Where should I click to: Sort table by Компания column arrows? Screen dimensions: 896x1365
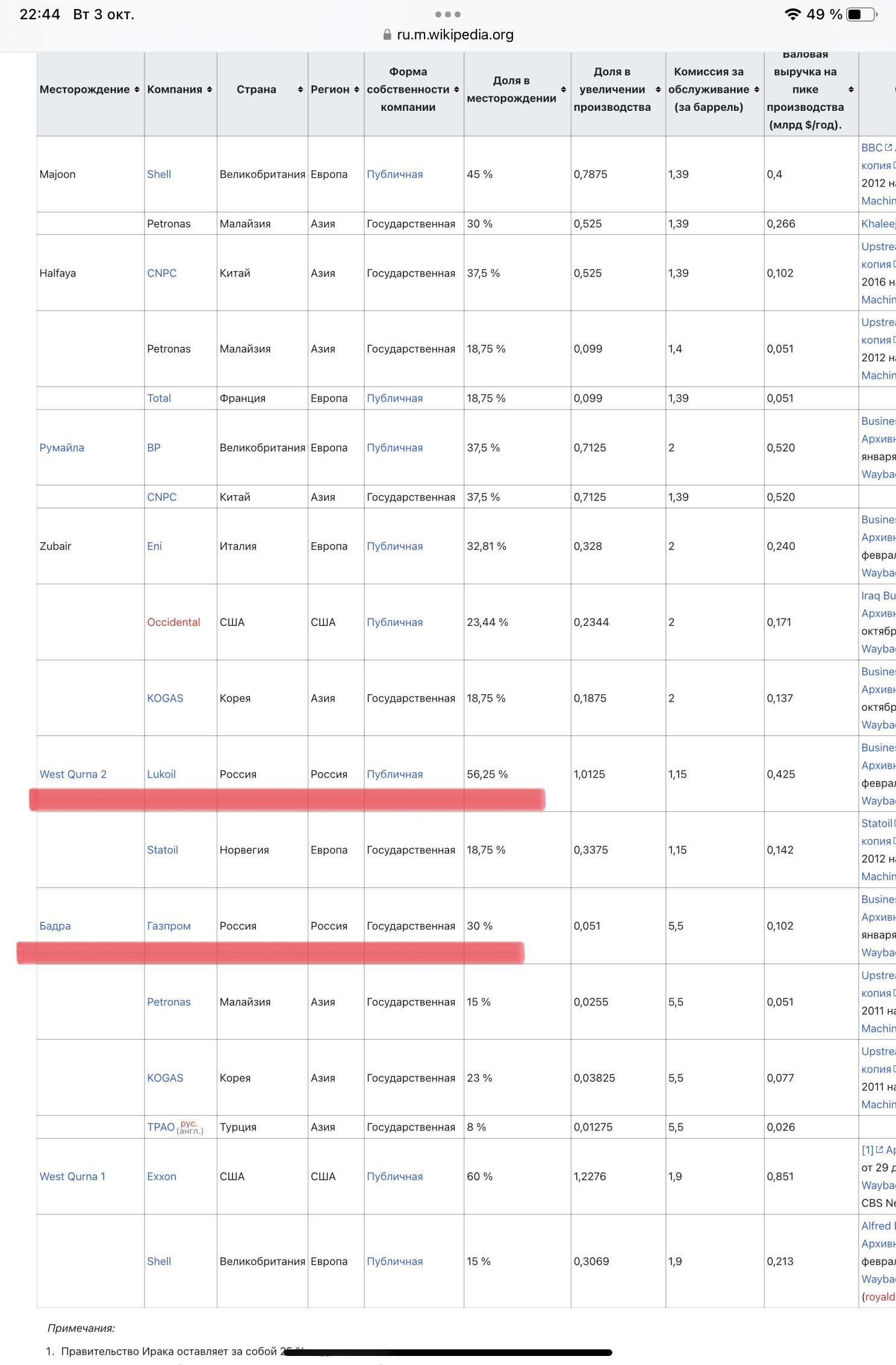(x=210, y=90)
